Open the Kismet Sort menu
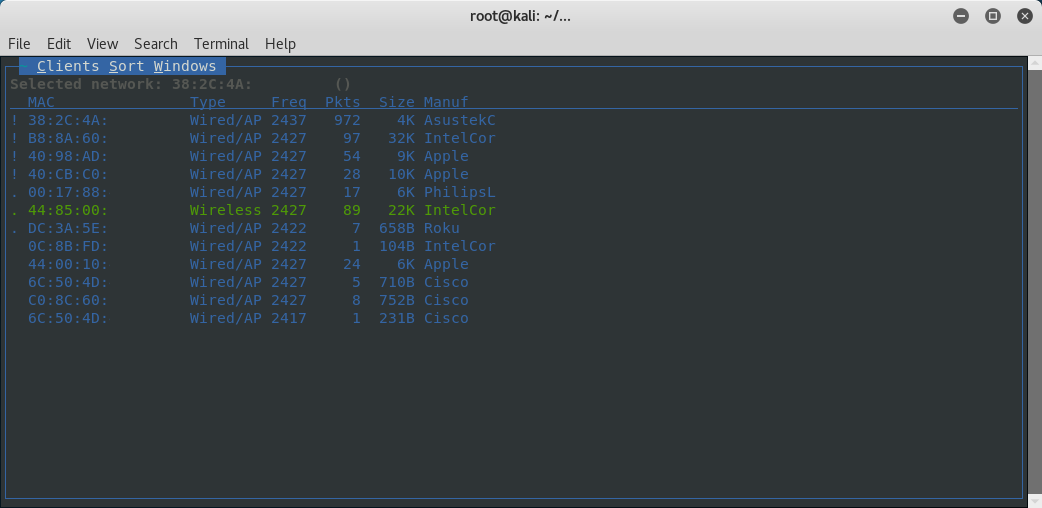 pyautogui.click(x=126, y=66)
